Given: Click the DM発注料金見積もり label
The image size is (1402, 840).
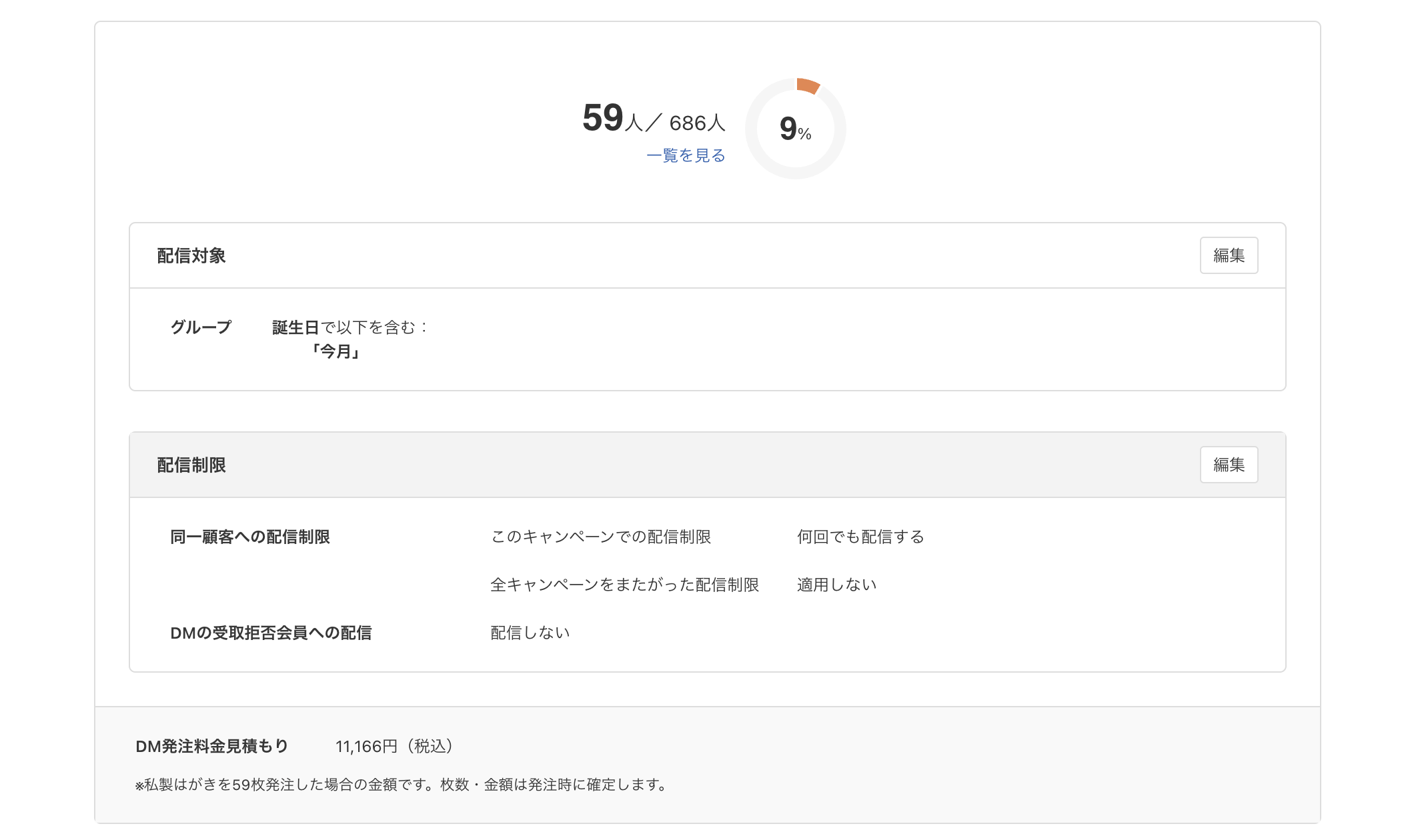Looking at the screenshot, I should click(211, 747).
